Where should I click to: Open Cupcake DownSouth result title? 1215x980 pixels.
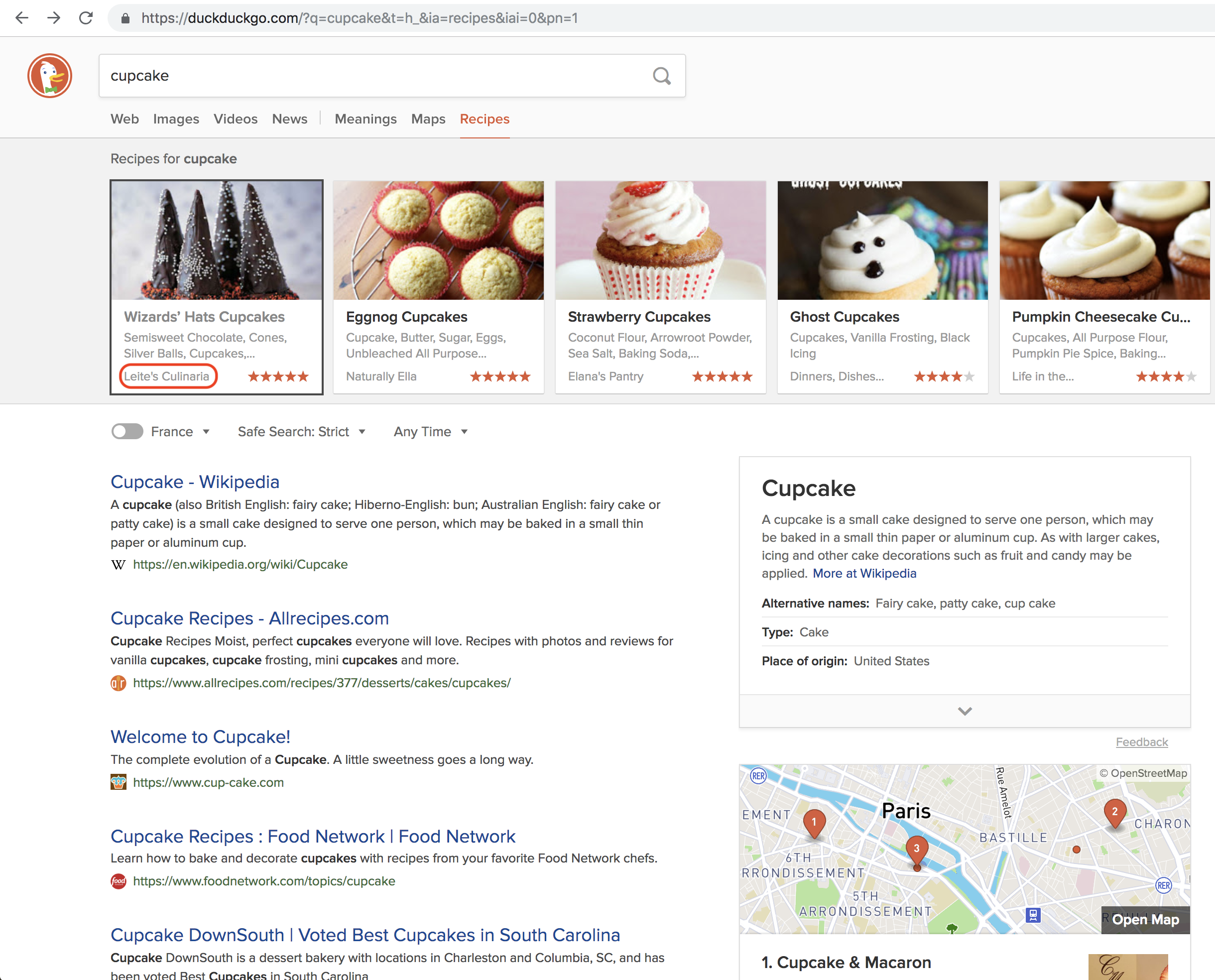click(365, 935)
